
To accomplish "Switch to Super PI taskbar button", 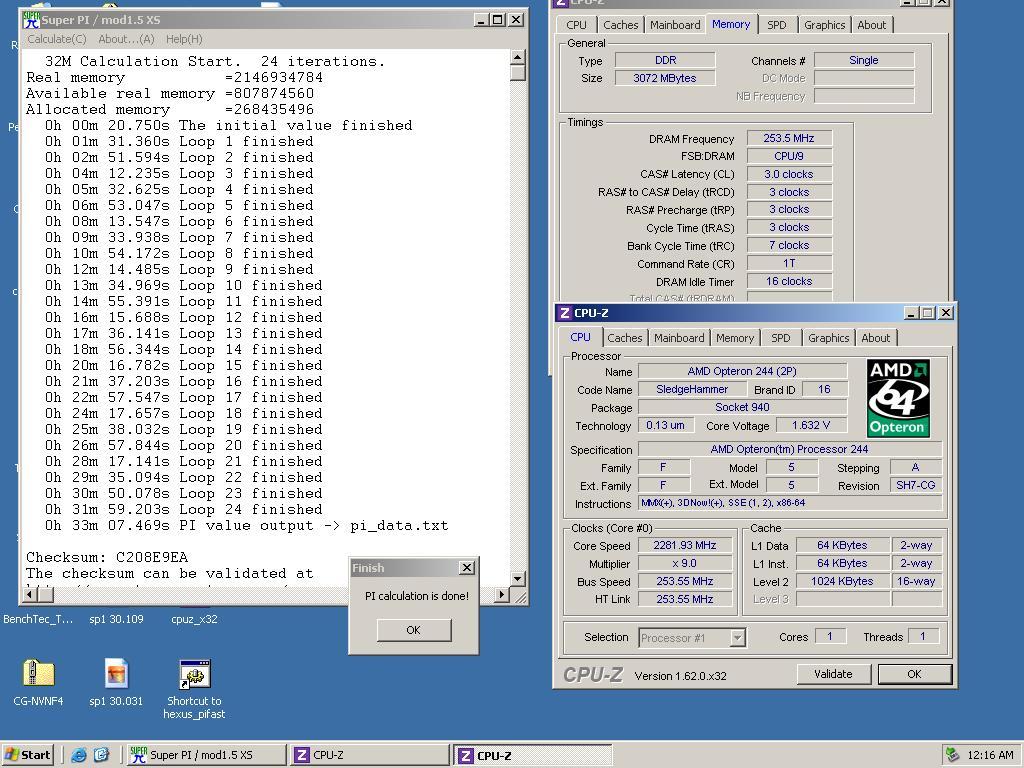I will click(x=206, y=755).
